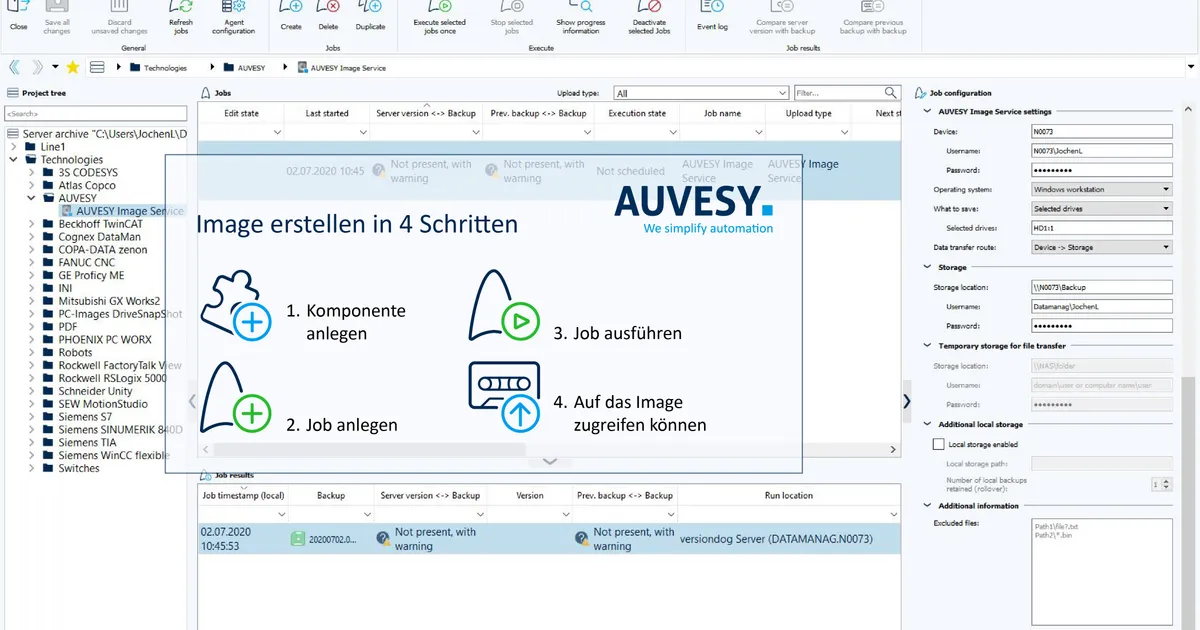
Task: Sort jobs by the Last started column
Action: (x=328, y=113)
